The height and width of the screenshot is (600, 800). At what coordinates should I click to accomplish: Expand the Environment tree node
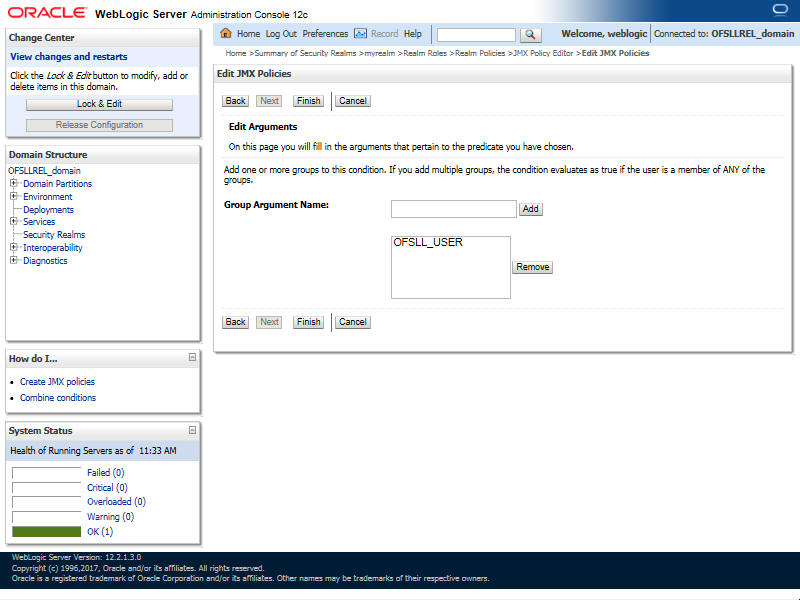tap(14, 196)
